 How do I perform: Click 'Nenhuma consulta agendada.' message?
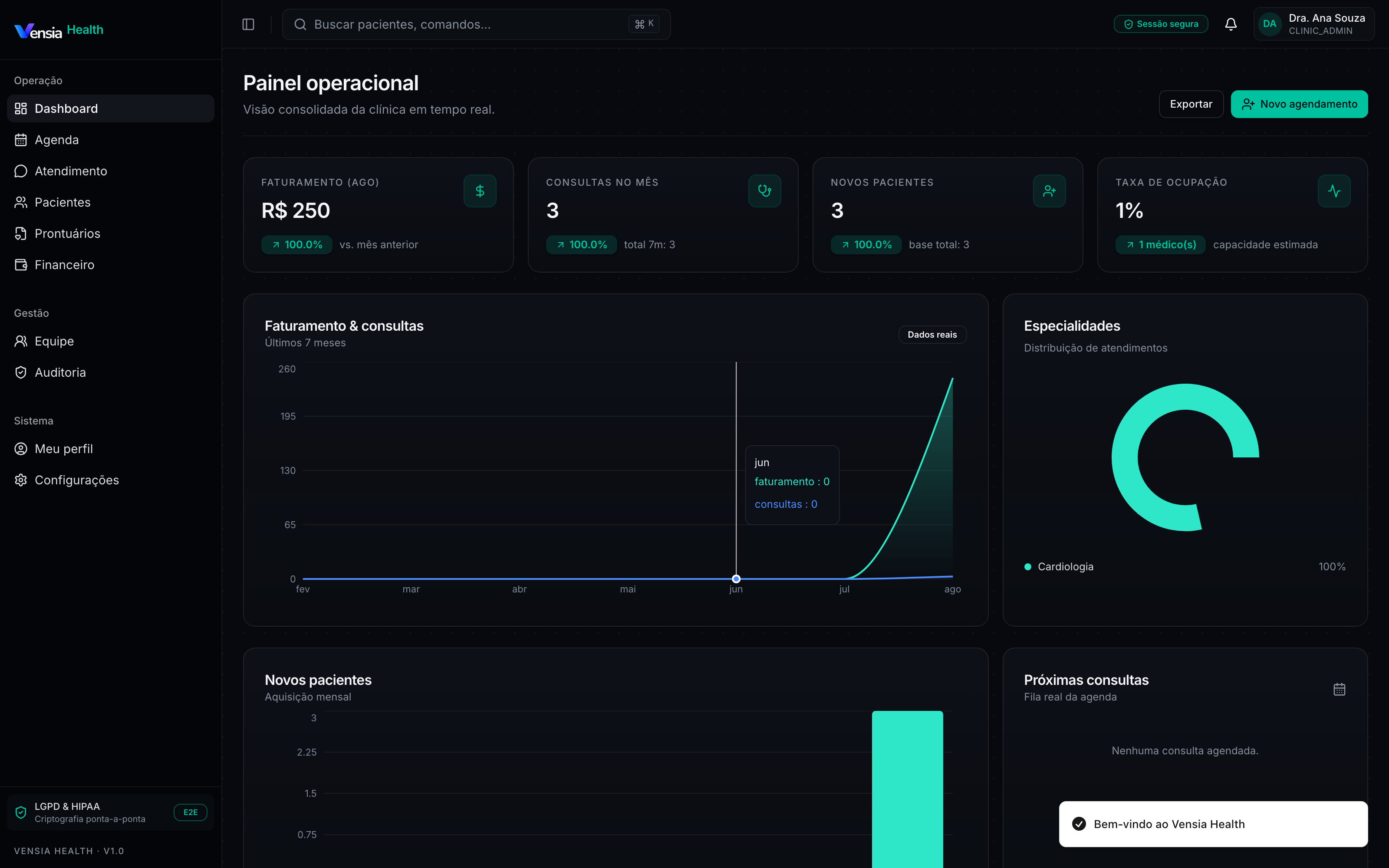click(1185, 750)
